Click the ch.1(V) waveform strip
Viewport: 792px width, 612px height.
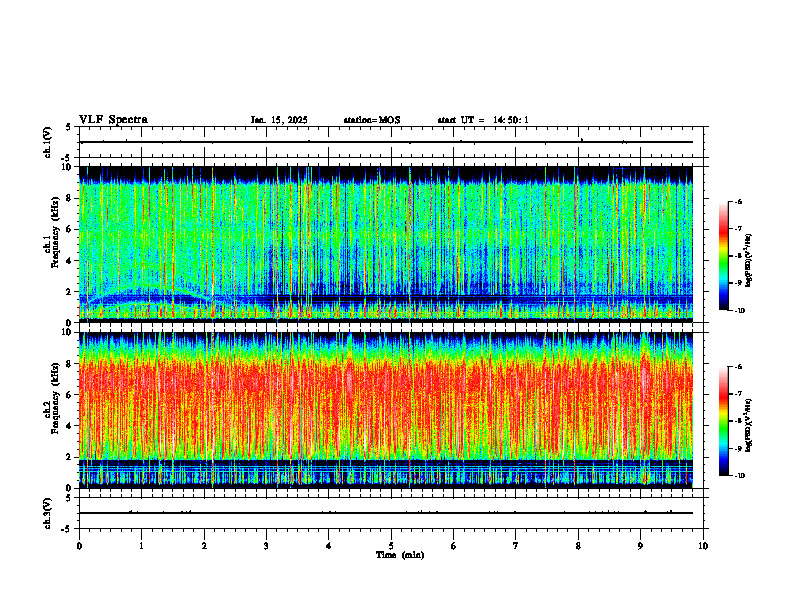coord(391,142)
